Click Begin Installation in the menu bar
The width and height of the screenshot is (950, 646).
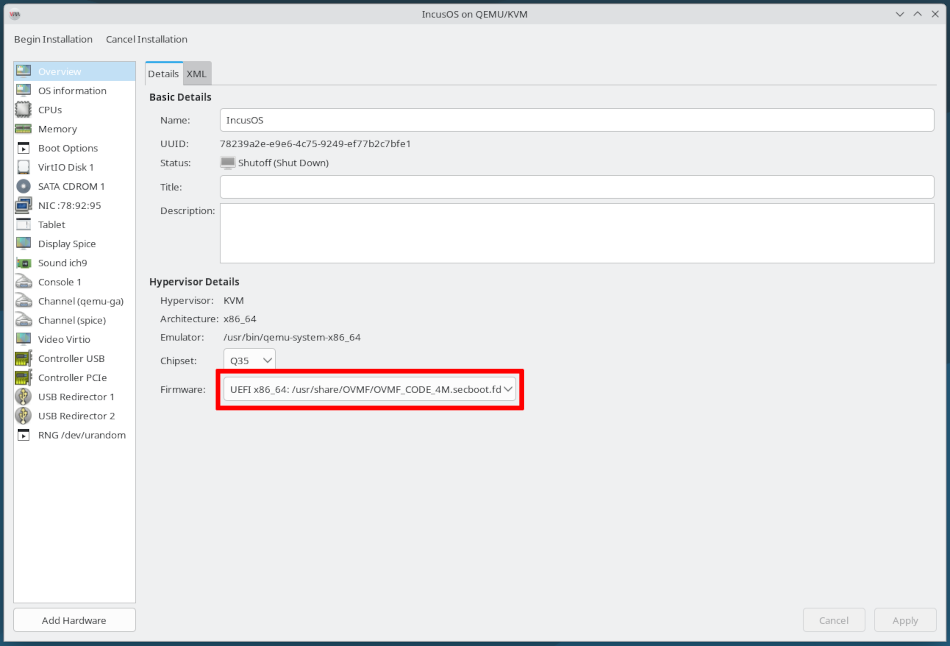tap(53, 39)
